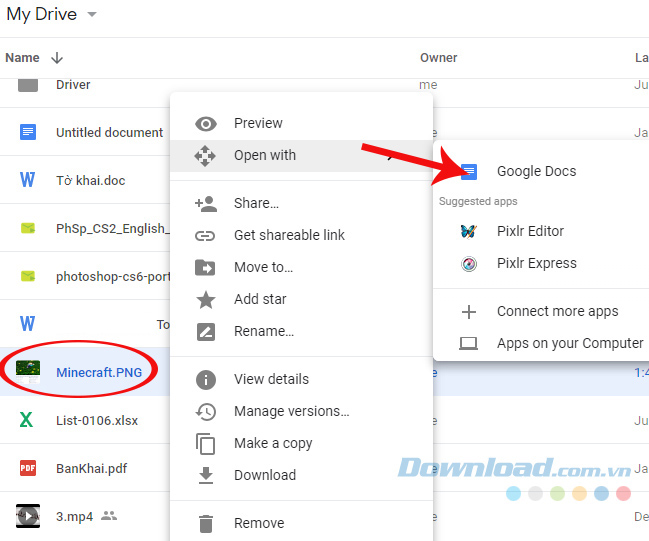This screenshot has width=649, height=541.
Task: Click the Make a copy icon
Action: (206, 444)
